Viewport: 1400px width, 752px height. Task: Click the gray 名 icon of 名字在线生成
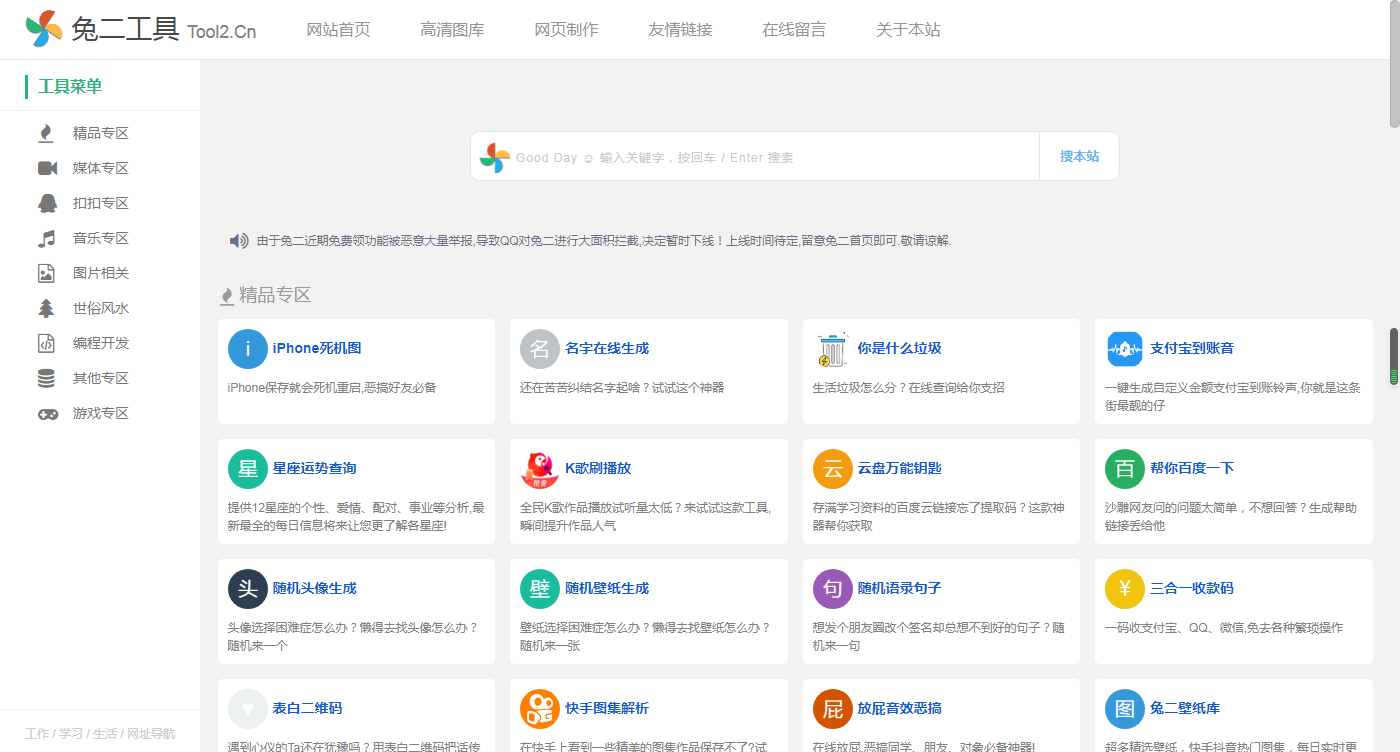tap(539, 349)
